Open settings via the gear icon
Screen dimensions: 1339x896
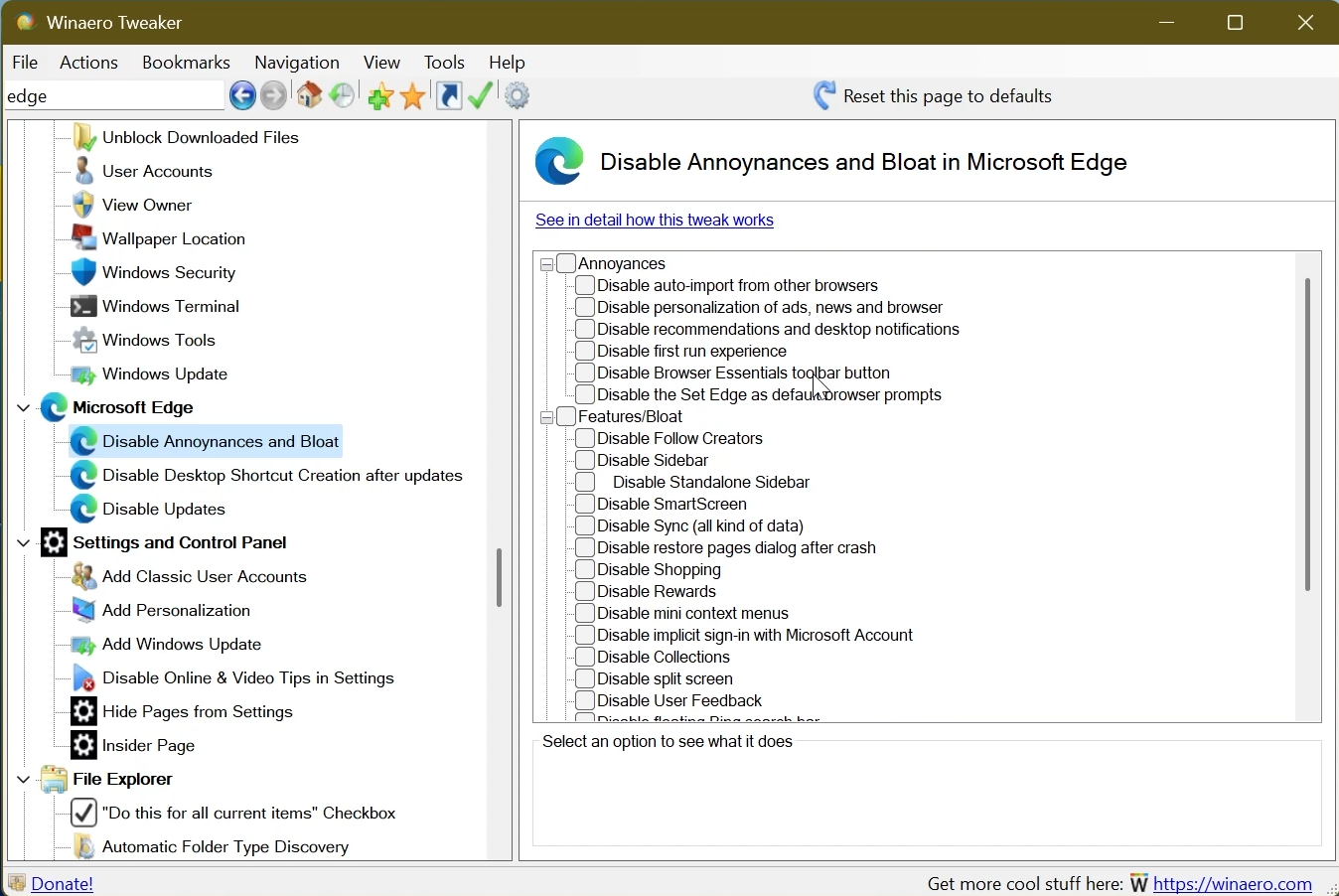[x=518, y=95]
